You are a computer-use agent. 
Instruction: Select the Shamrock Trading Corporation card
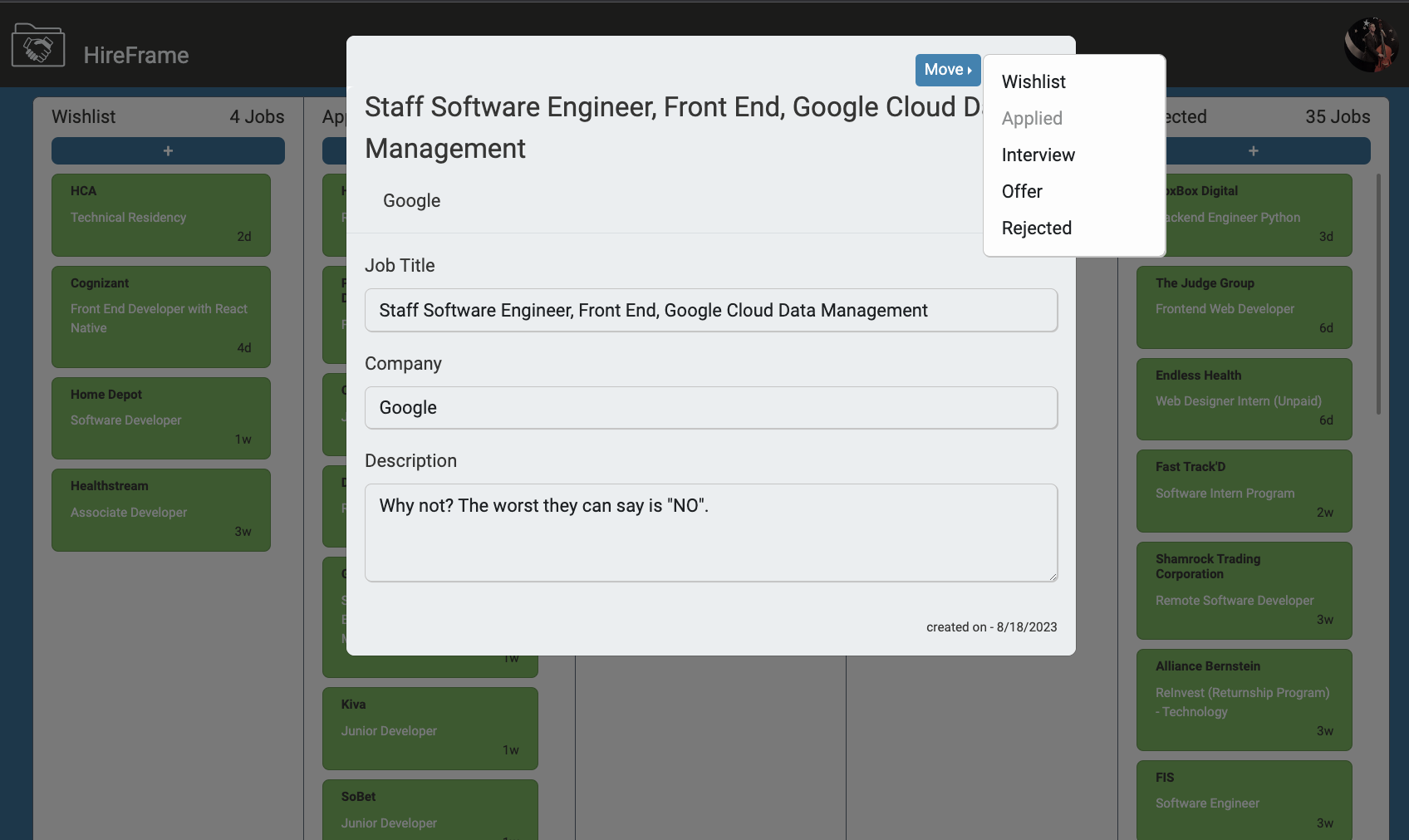[x=1244, y=590]
